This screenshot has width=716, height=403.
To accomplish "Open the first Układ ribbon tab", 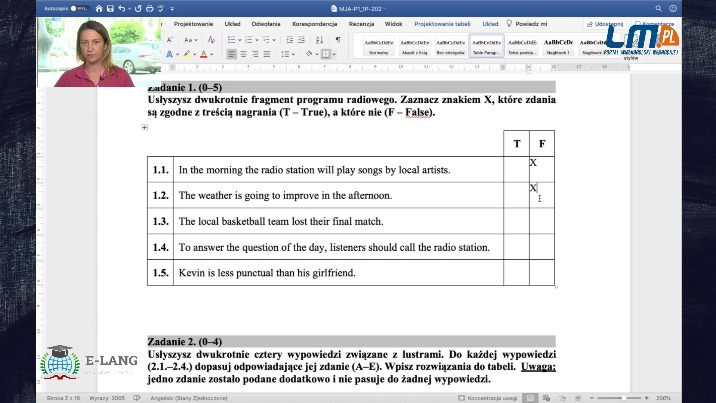I will [232, 24].
